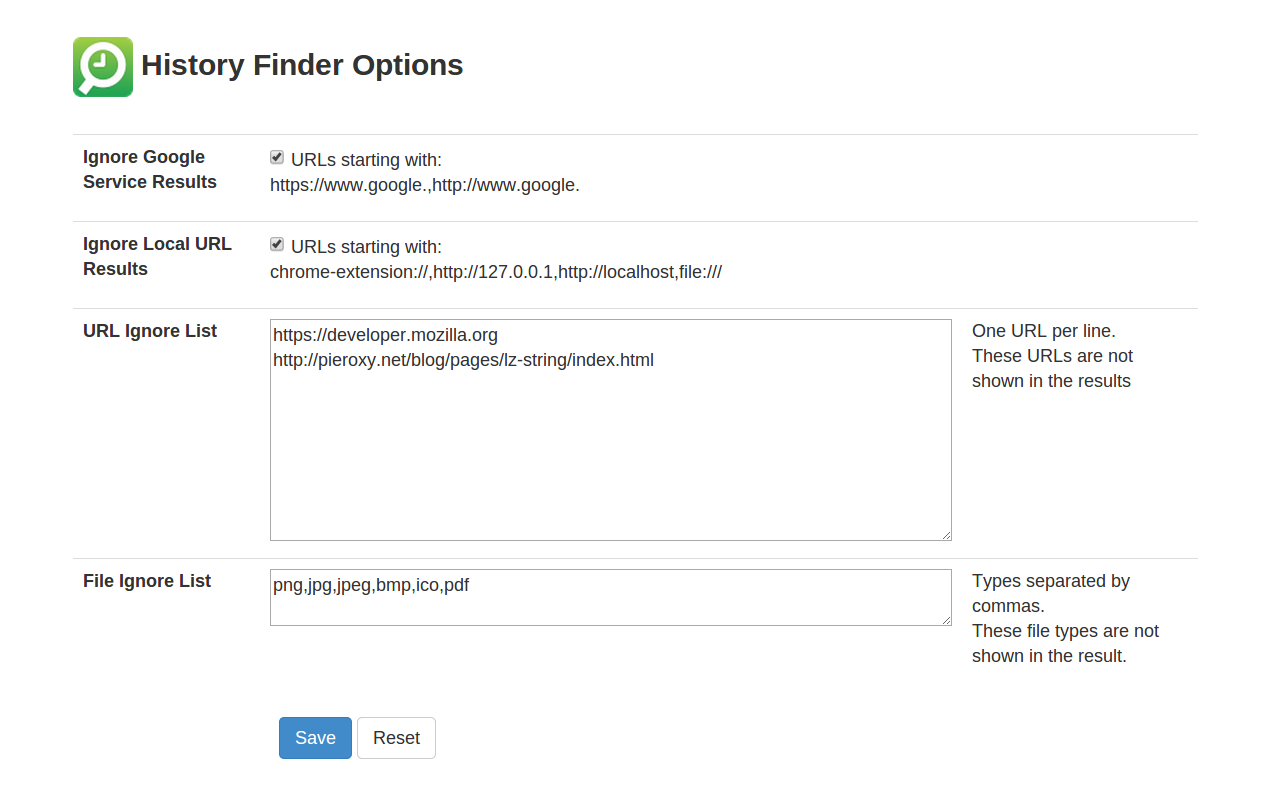Click the URLs starting with label beside Google checkbox

coord(366,160)
